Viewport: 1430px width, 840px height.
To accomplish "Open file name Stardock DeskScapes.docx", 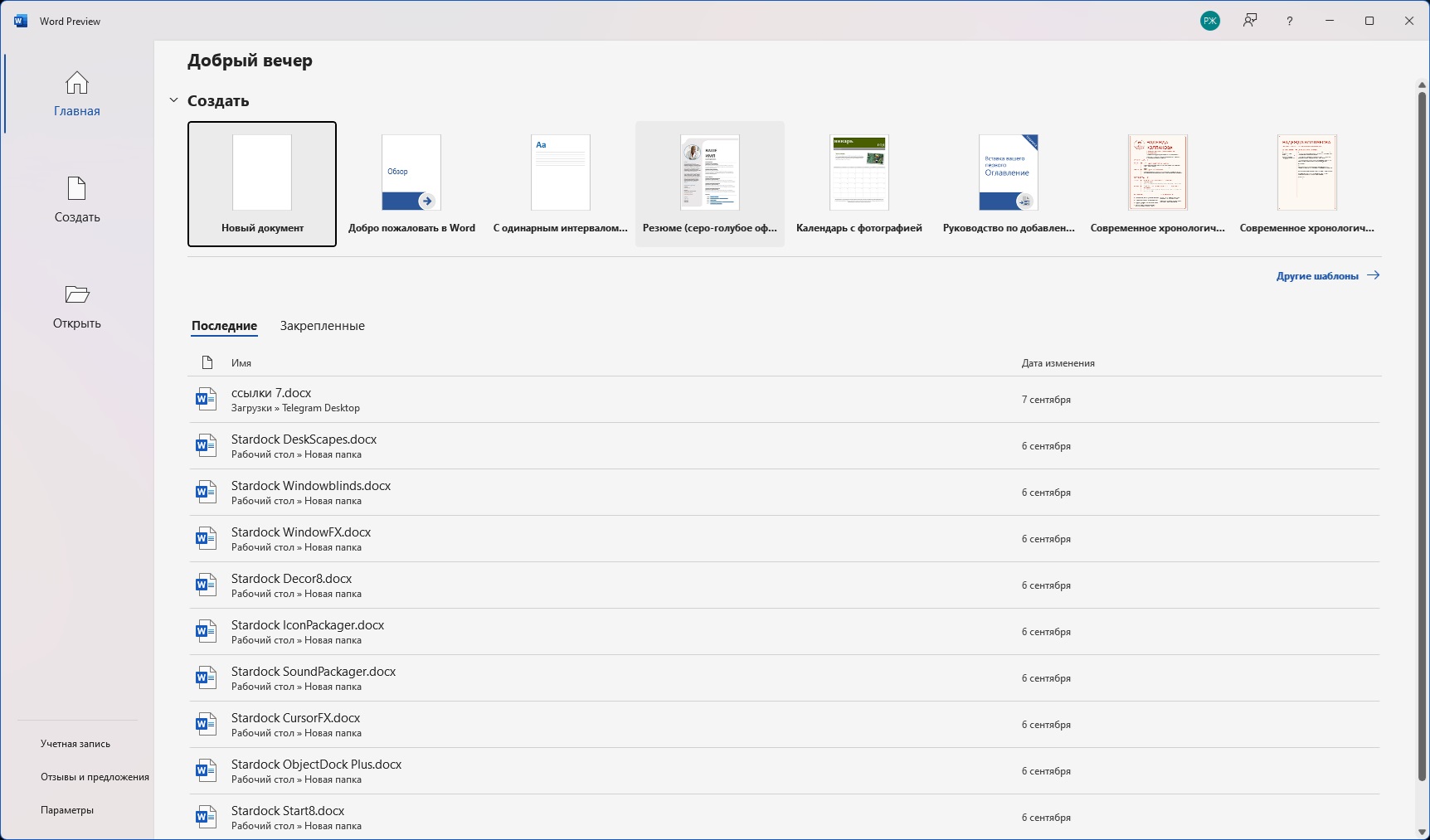I will point(304,439).
